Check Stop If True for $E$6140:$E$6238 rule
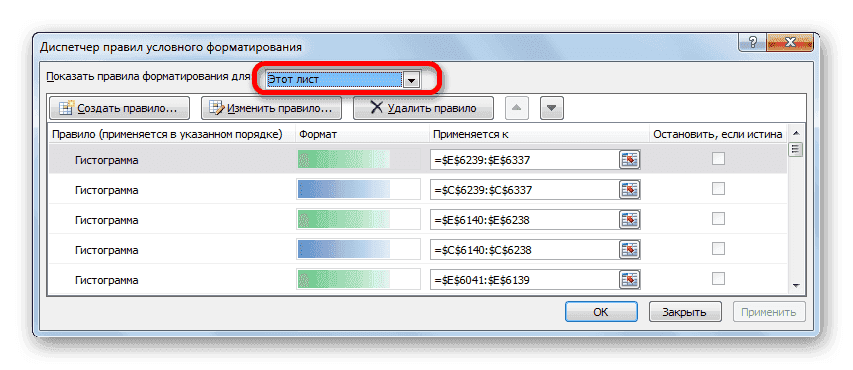Image resolution: width=853 pixels, height=370 pixels. (719, 219)
